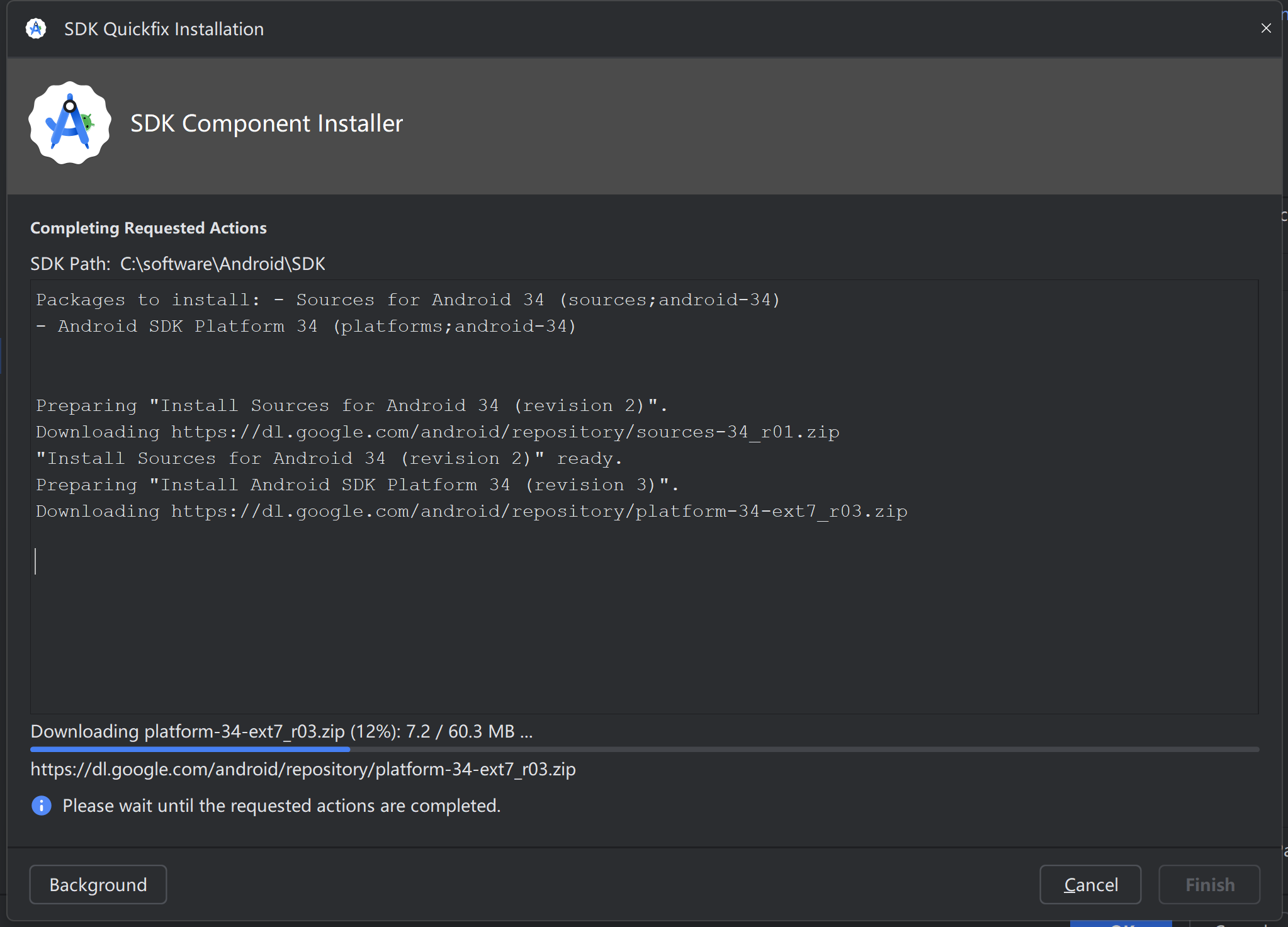Click the sources-34_r01.zip download log line
Screen dimensions: 1288x927
tap(438, 432)
